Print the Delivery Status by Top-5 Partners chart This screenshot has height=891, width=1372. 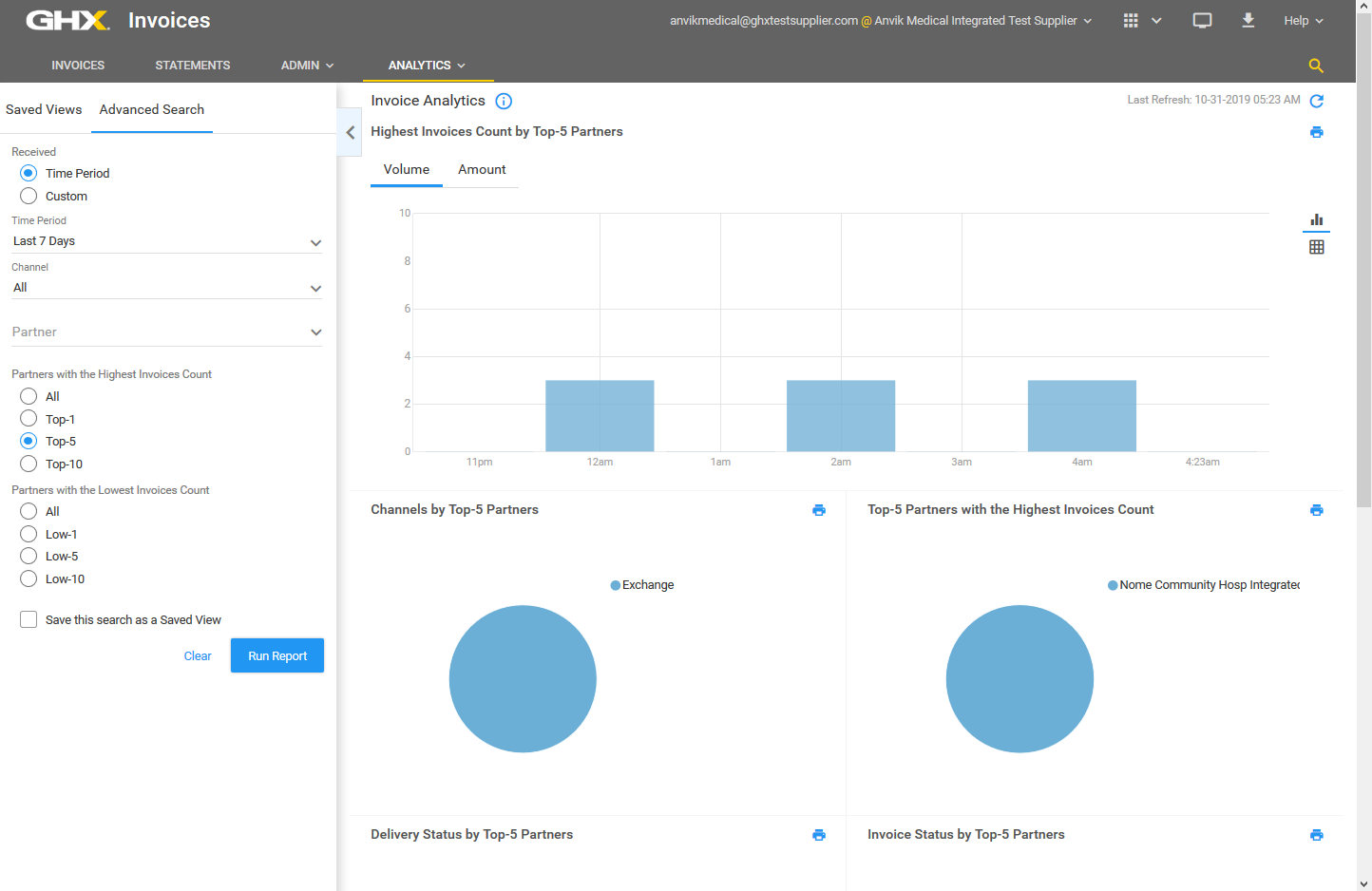[819, 835]
